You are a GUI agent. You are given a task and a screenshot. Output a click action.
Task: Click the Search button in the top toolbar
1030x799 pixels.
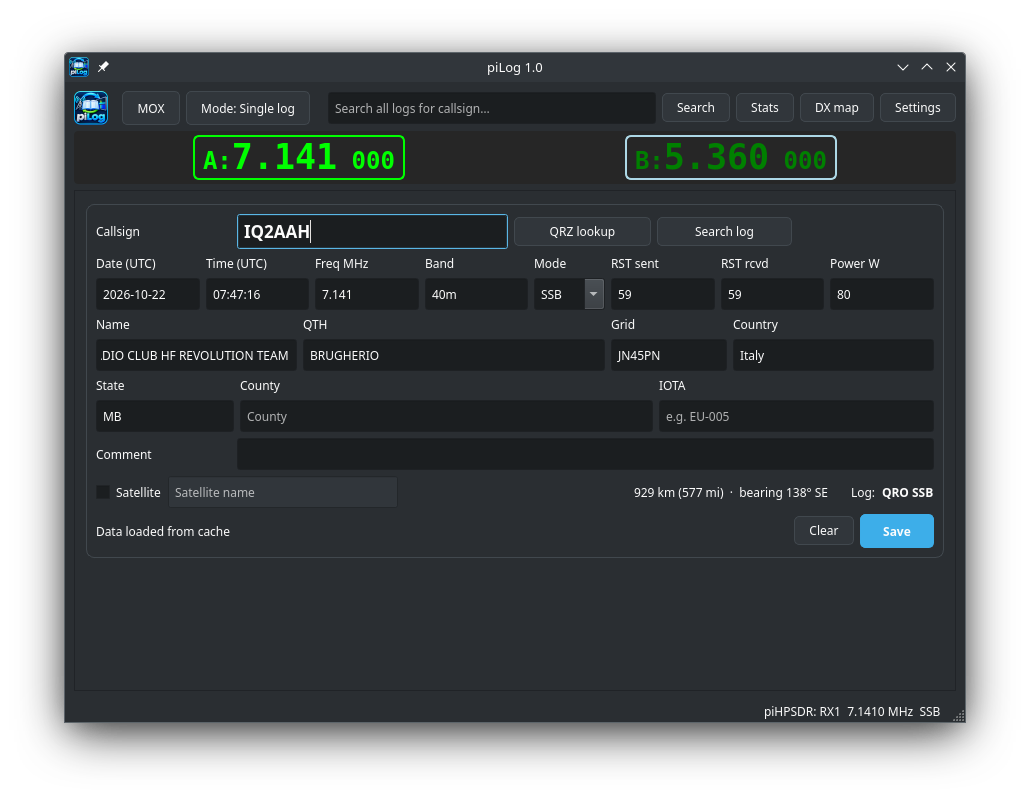pos(696,108)
